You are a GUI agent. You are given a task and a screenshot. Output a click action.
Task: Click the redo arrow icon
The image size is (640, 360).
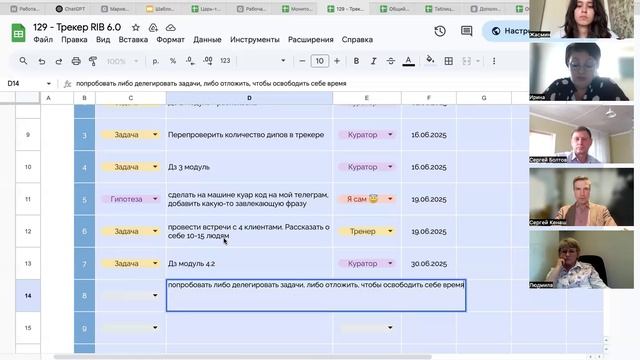point(59,61)
